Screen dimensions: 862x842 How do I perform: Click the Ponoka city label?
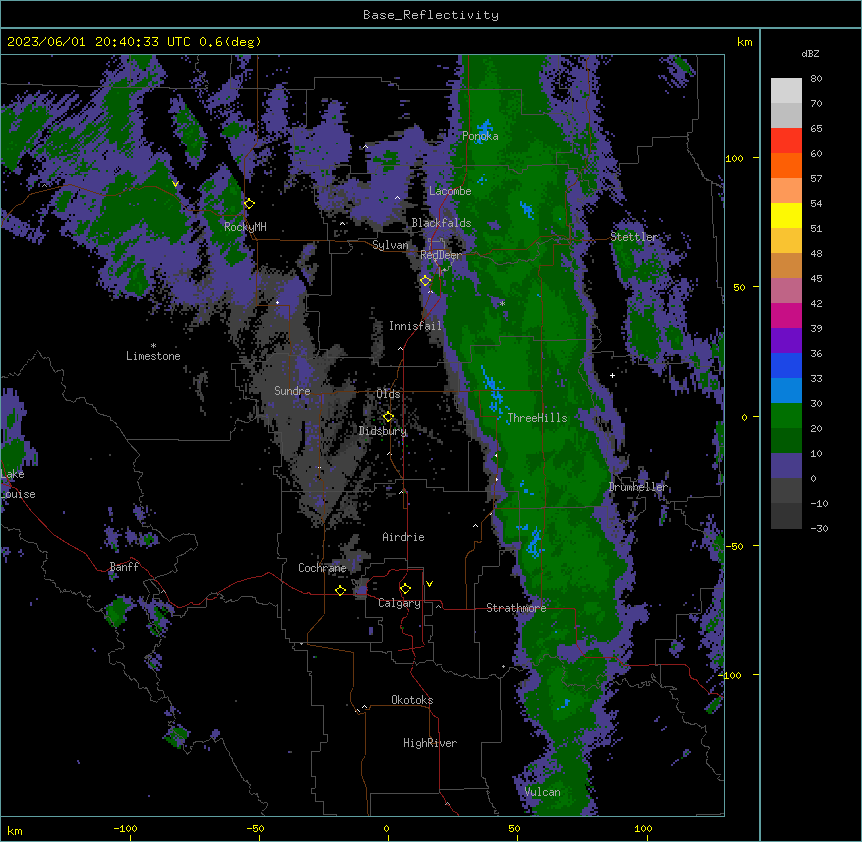coord(480,136)
